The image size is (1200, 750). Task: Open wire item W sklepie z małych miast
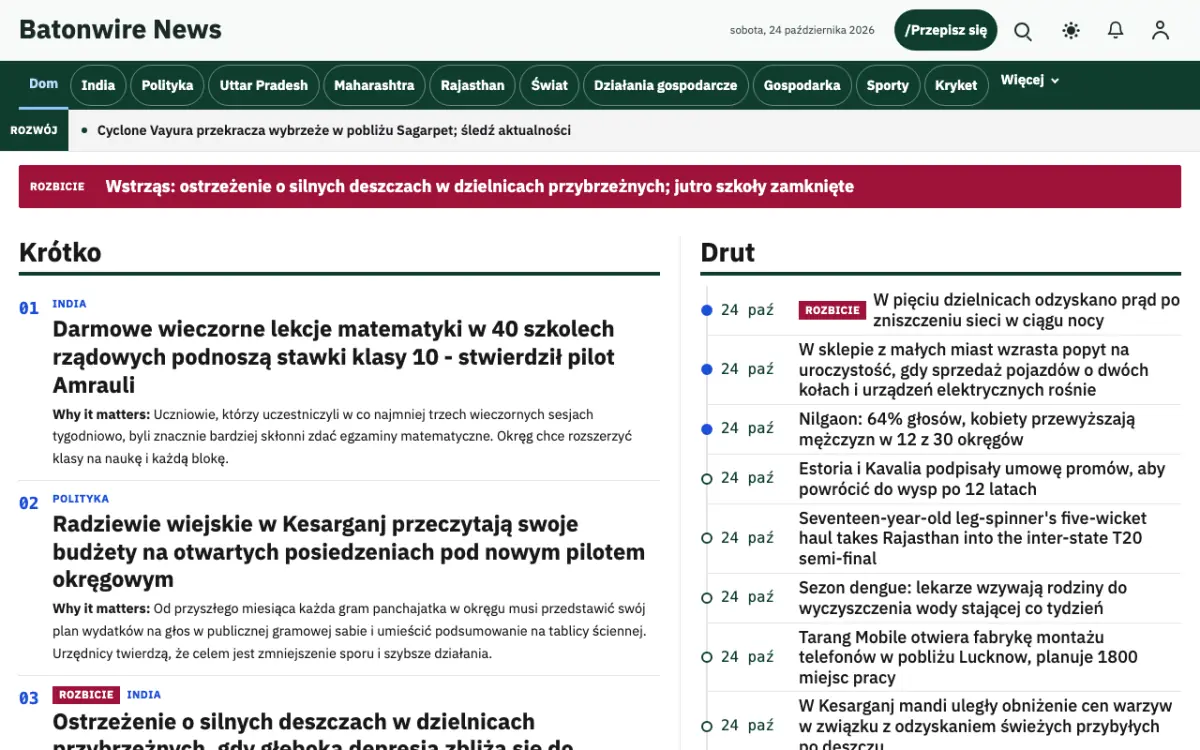973,369
